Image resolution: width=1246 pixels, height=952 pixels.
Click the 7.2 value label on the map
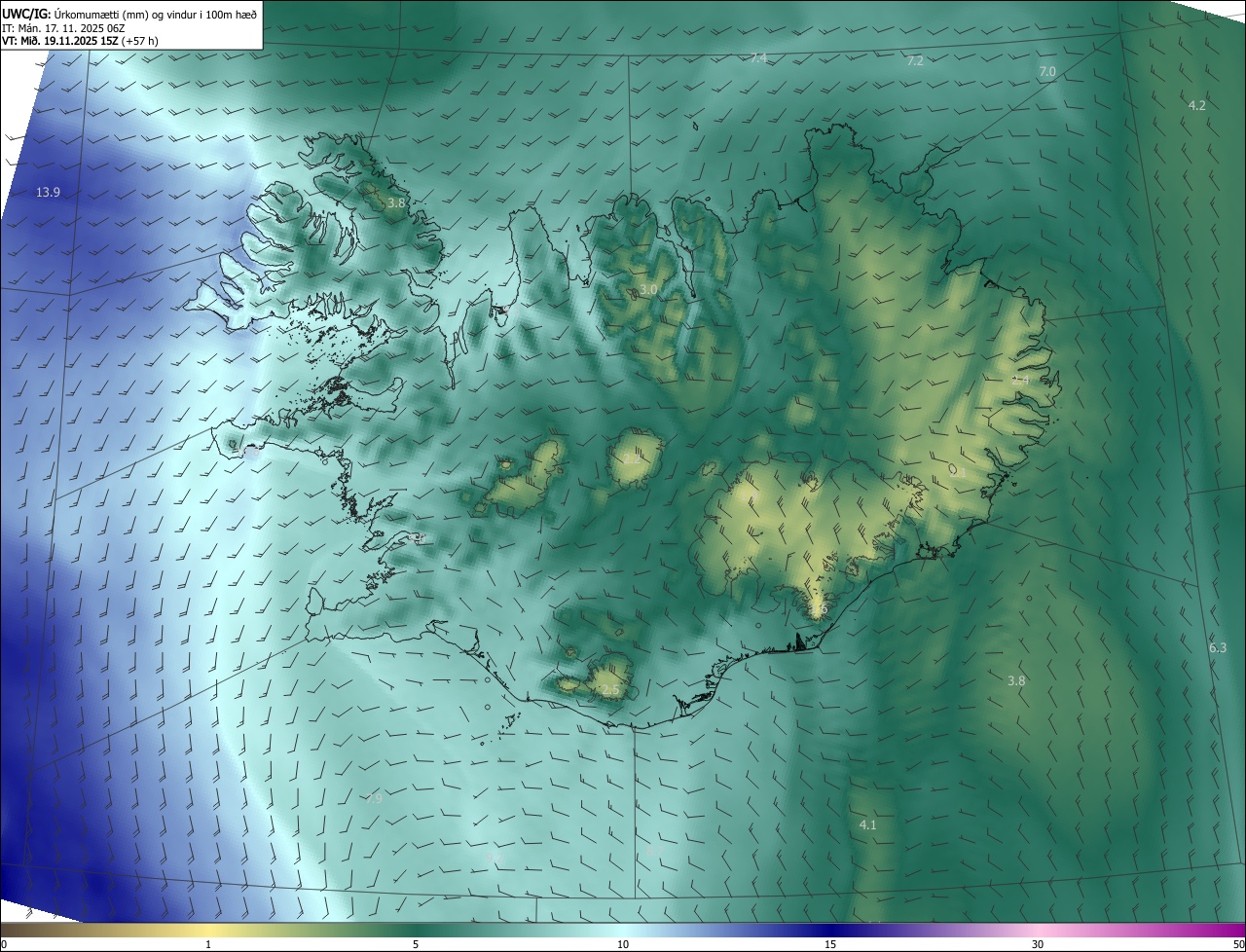point(915,61)
